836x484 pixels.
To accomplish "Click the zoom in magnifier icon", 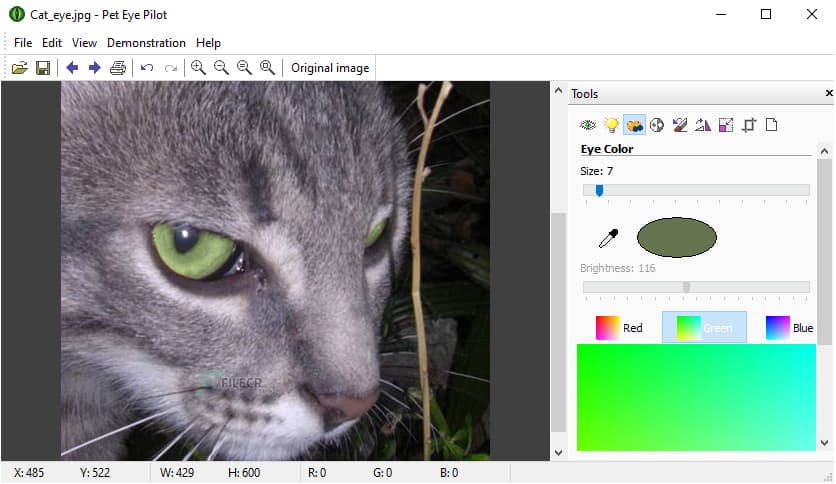I will tap(198, 68).
